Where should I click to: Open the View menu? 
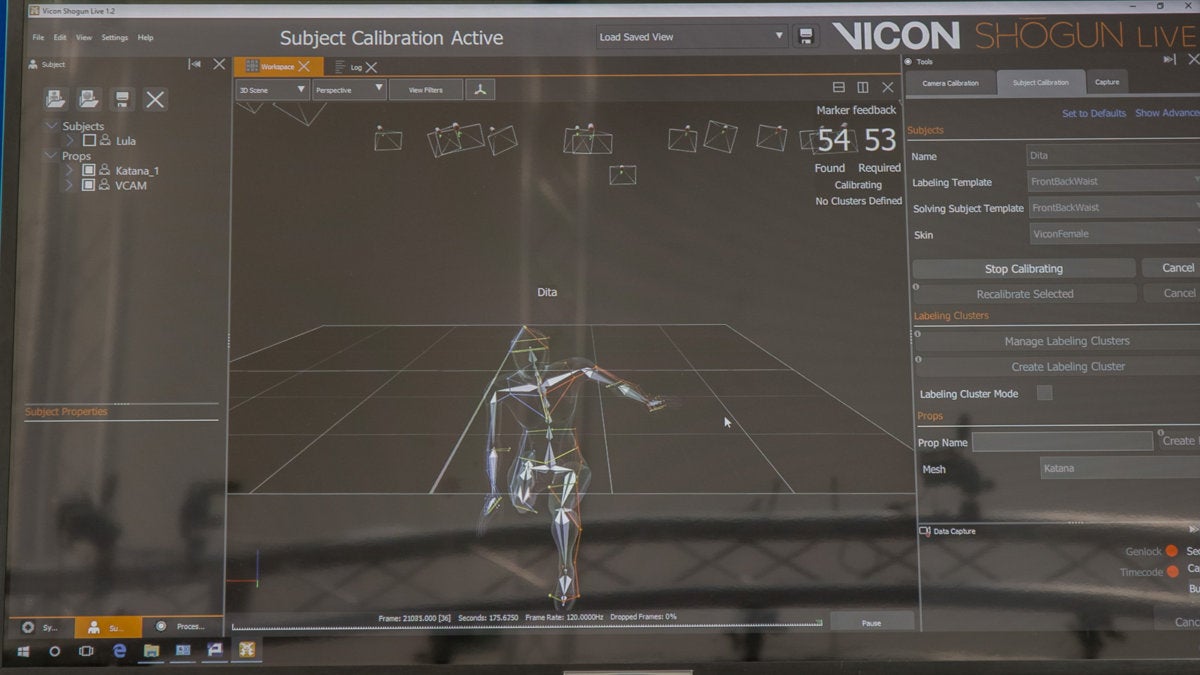tap(84, 38)
